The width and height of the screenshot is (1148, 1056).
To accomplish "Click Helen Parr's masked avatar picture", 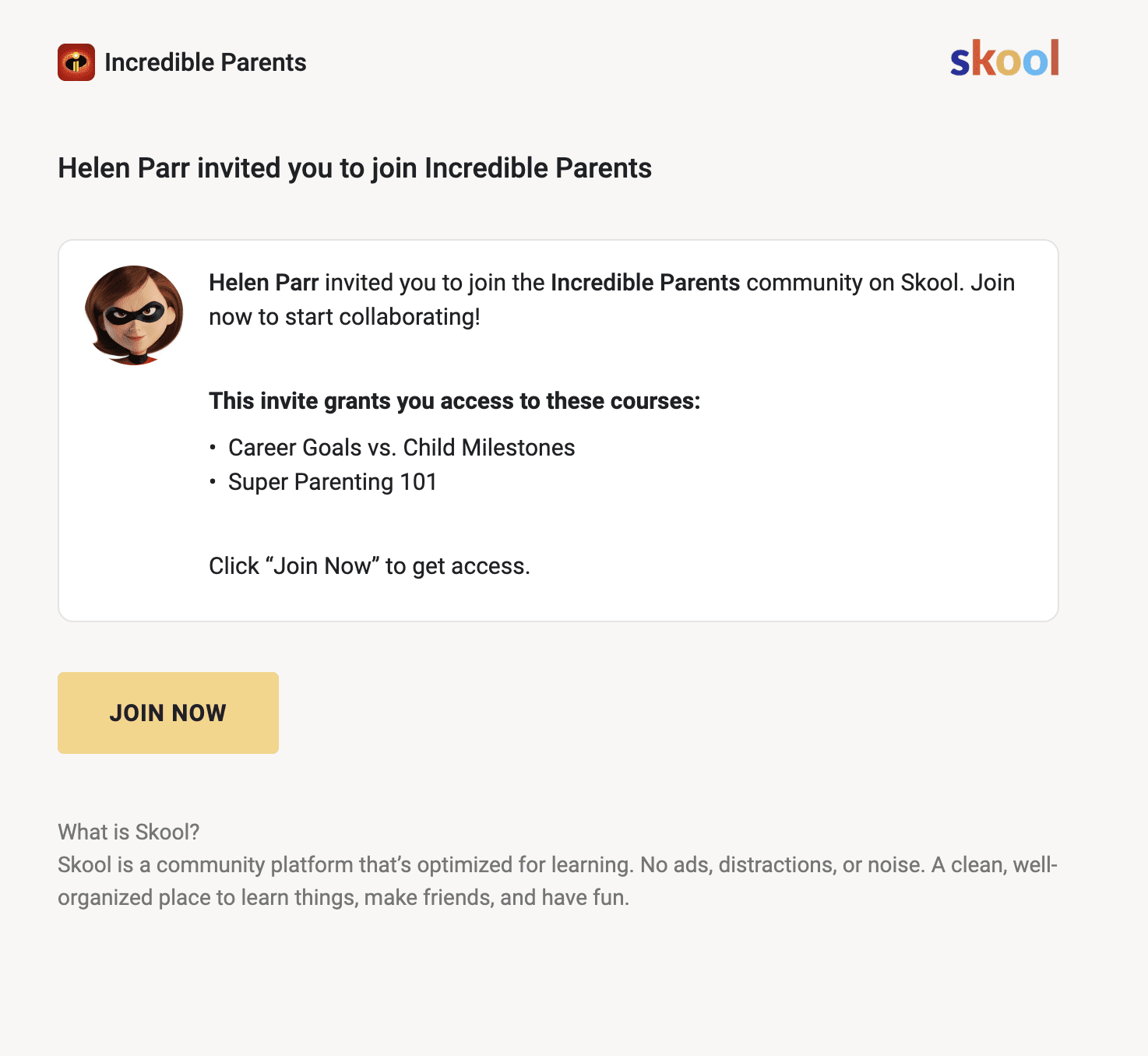I will click(x=134, y=315).
